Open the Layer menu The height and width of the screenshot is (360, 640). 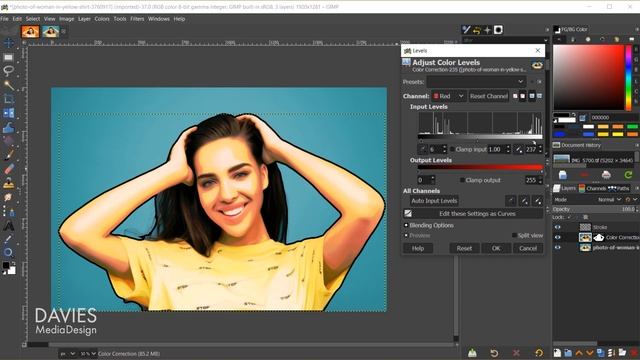(x=84, y=19)
